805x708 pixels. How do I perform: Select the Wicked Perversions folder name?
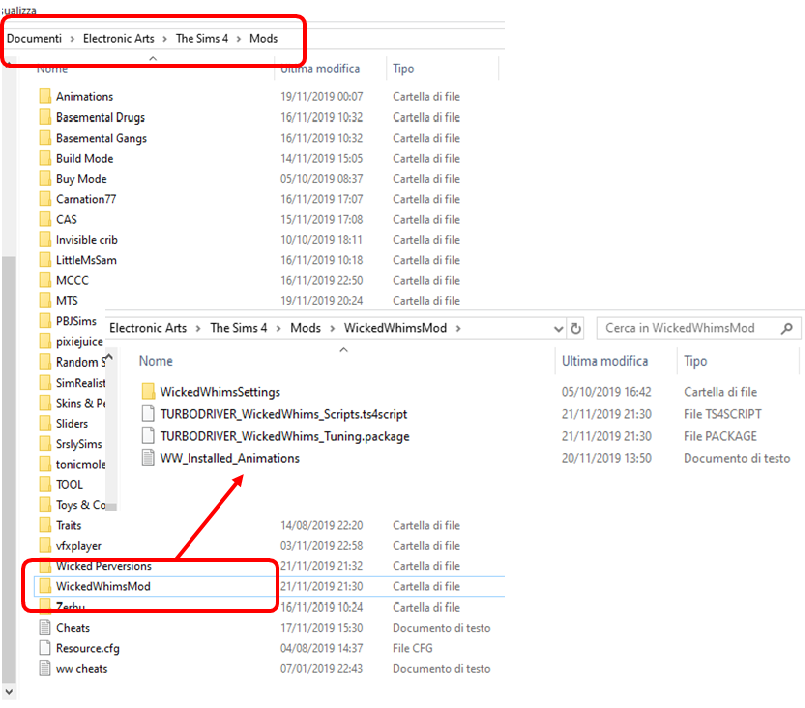[104, 566]
